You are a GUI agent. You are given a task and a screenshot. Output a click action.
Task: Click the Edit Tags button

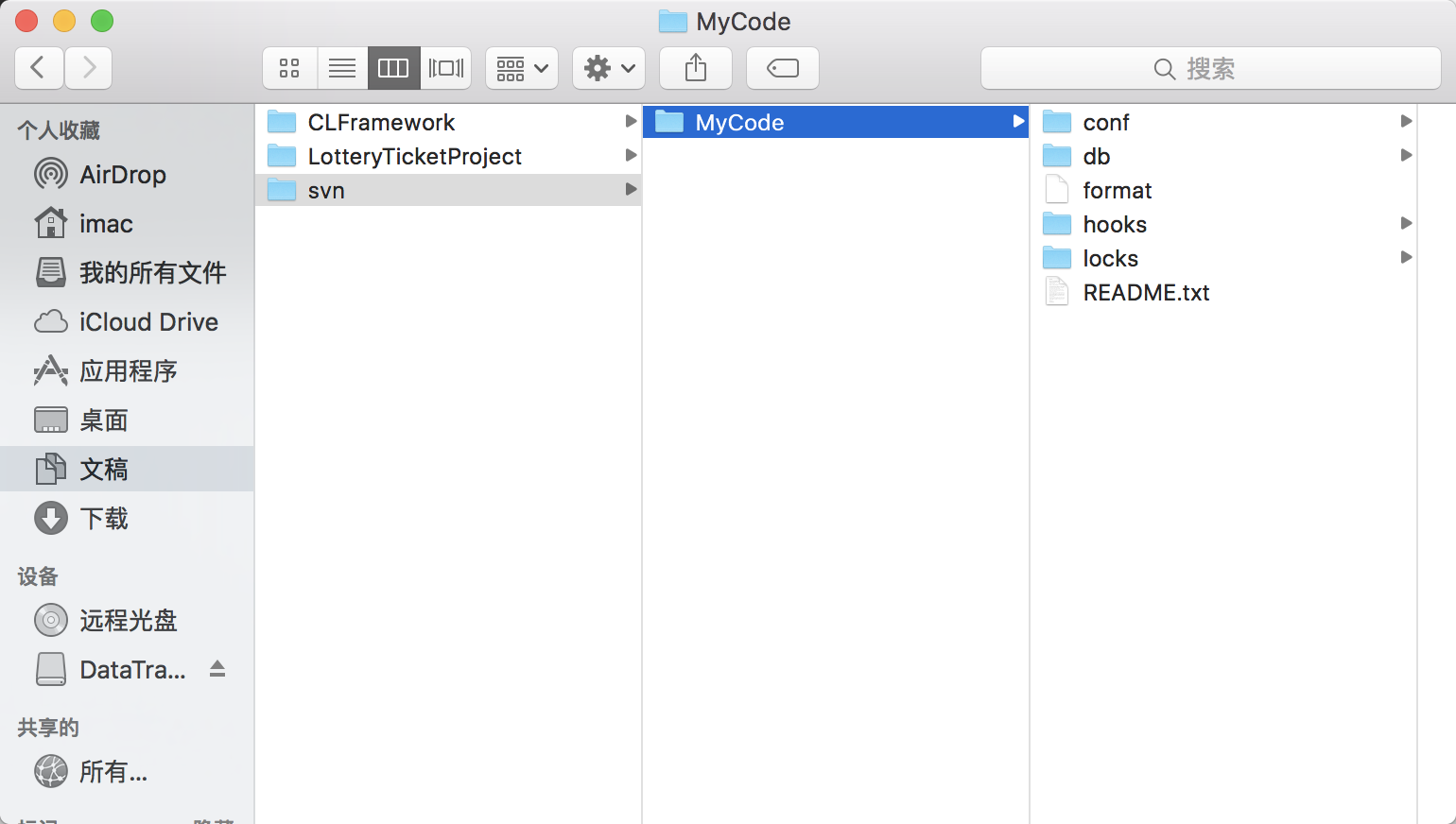(783, 68)
